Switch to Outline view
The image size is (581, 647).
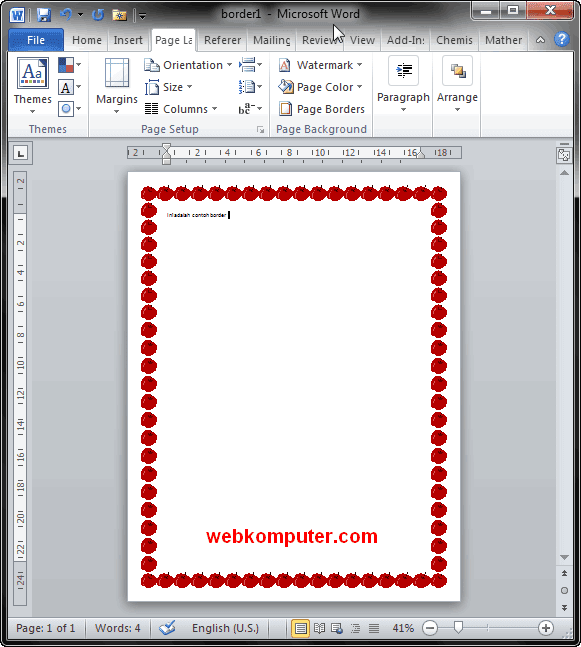355,628
